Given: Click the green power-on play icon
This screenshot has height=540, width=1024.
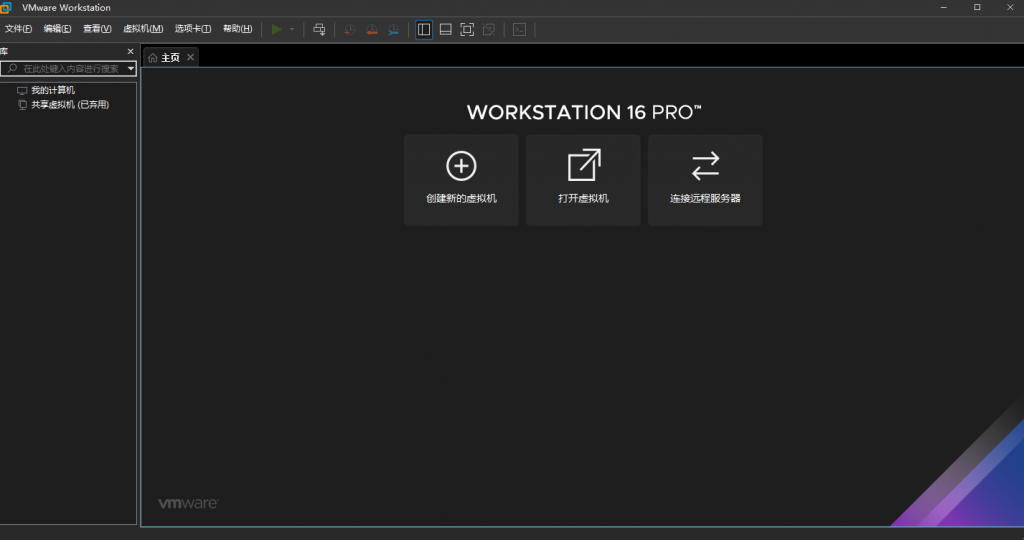Looking at the screenshot, I should [277, 29].
